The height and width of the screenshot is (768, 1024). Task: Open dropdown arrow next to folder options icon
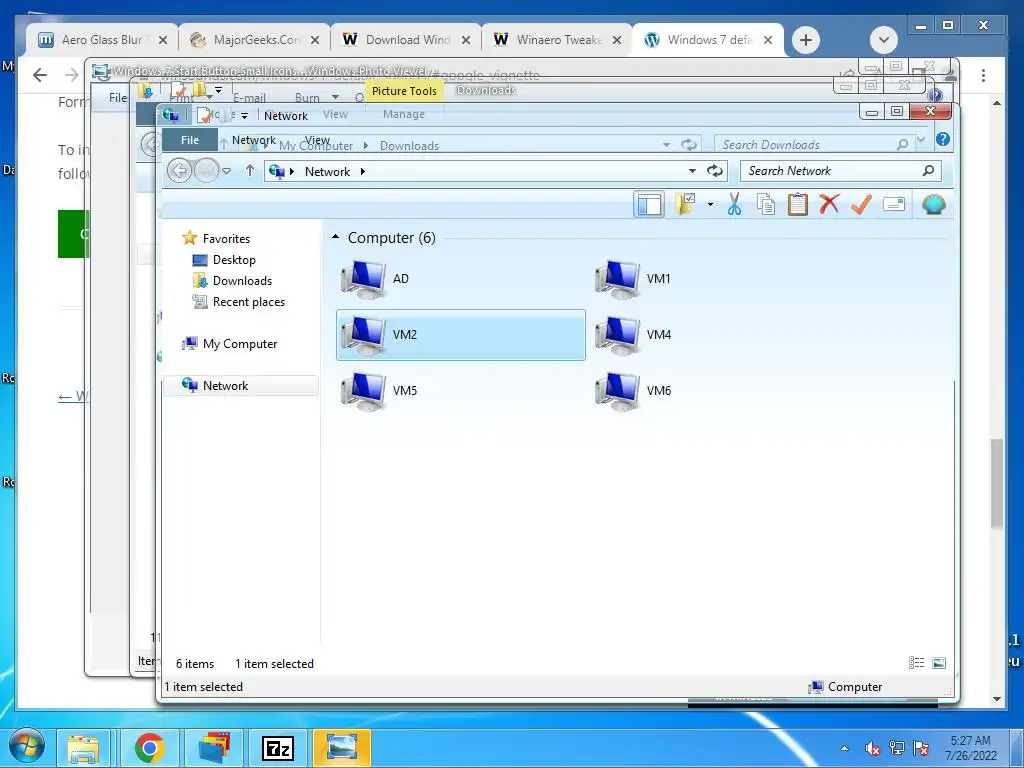[710, 204]
